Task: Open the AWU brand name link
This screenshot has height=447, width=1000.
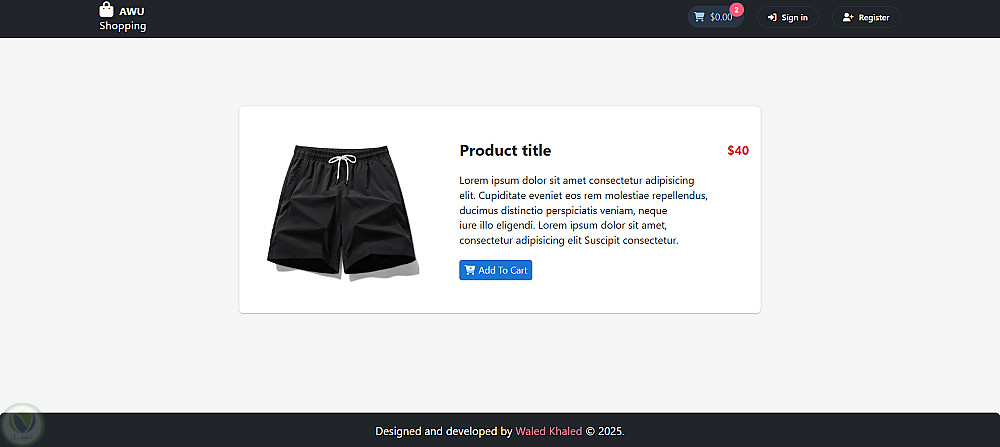Action: pos(131,12)
